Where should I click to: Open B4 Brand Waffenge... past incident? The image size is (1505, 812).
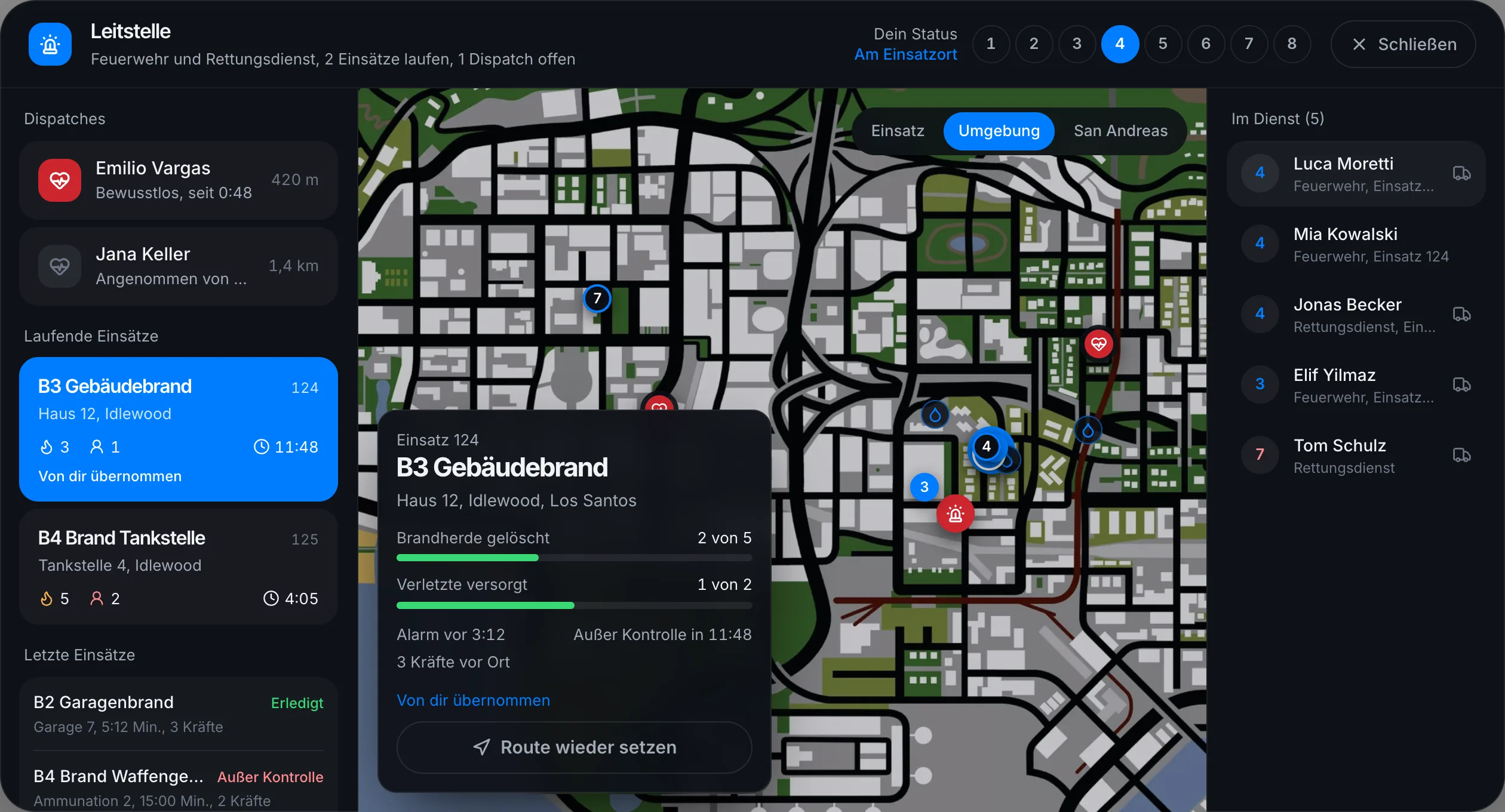point(179,788)
